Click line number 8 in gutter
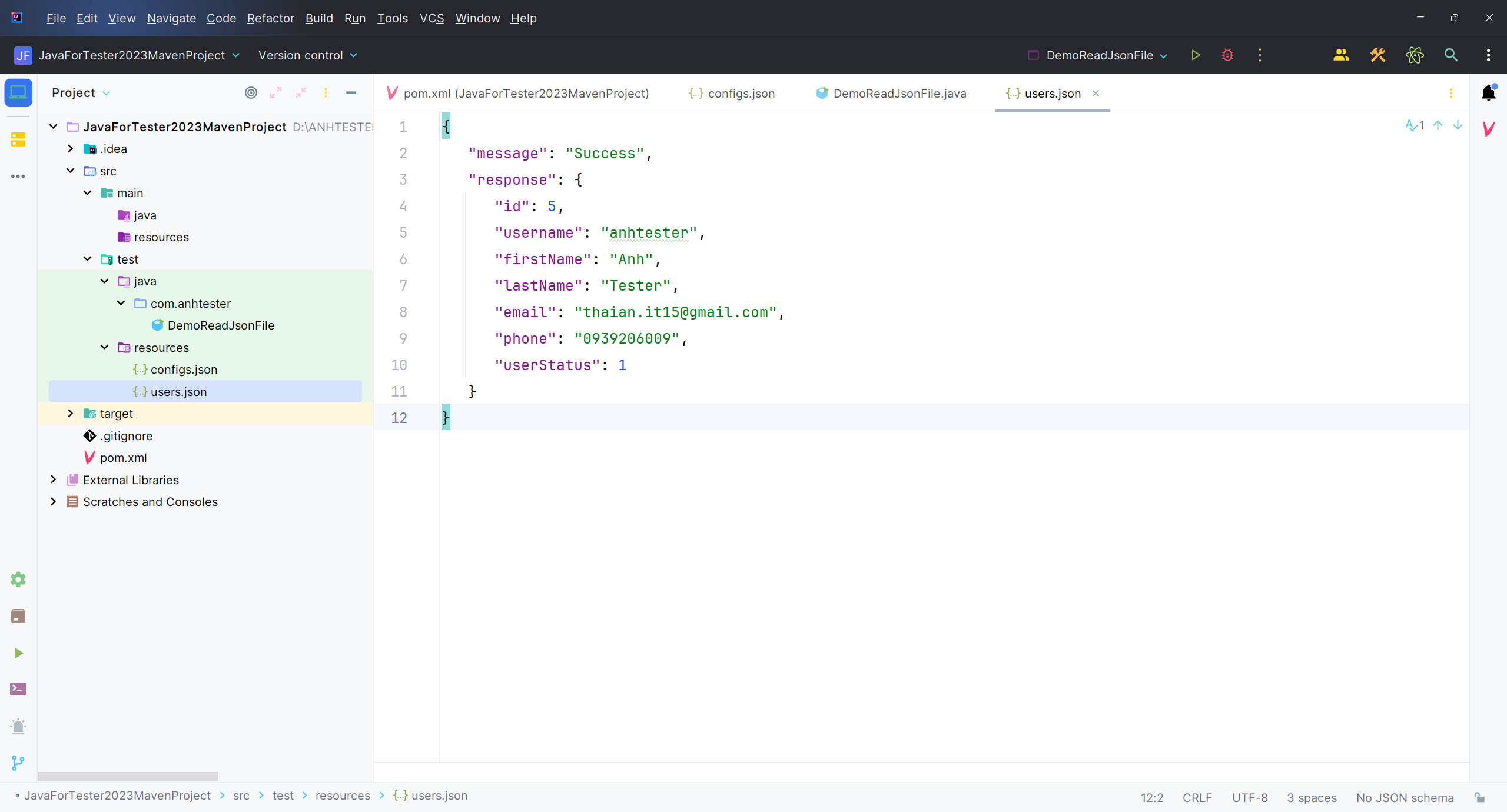Screen dimensions: 1507x812 (403, 312)
